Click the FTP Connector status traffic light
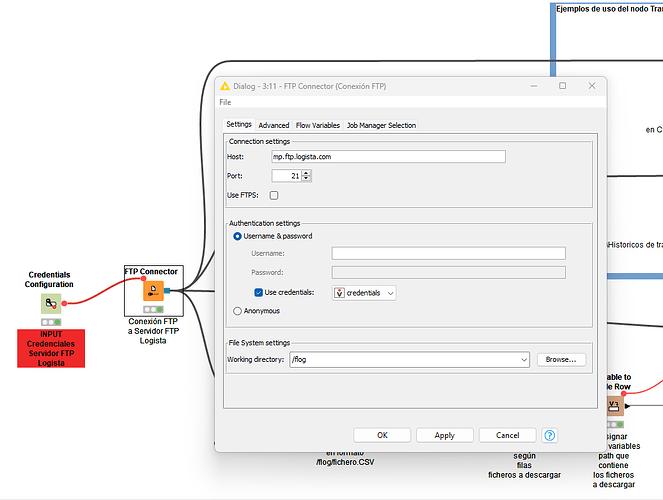The width and height of the screenshot is (663, 500). pyautogui.click(x=153, y=309)
